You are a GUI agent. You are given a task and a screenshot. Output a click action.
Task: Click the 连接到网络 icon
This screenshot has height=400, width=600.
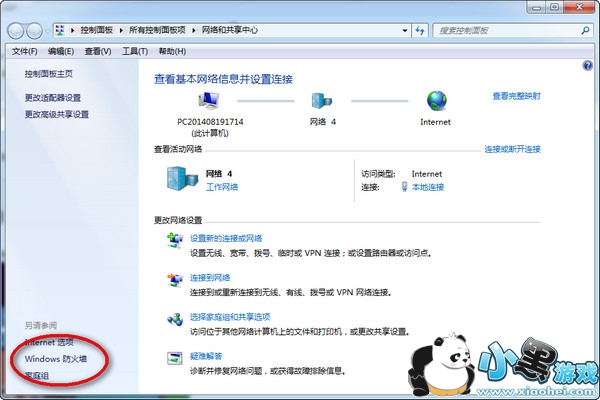point(174,280)
